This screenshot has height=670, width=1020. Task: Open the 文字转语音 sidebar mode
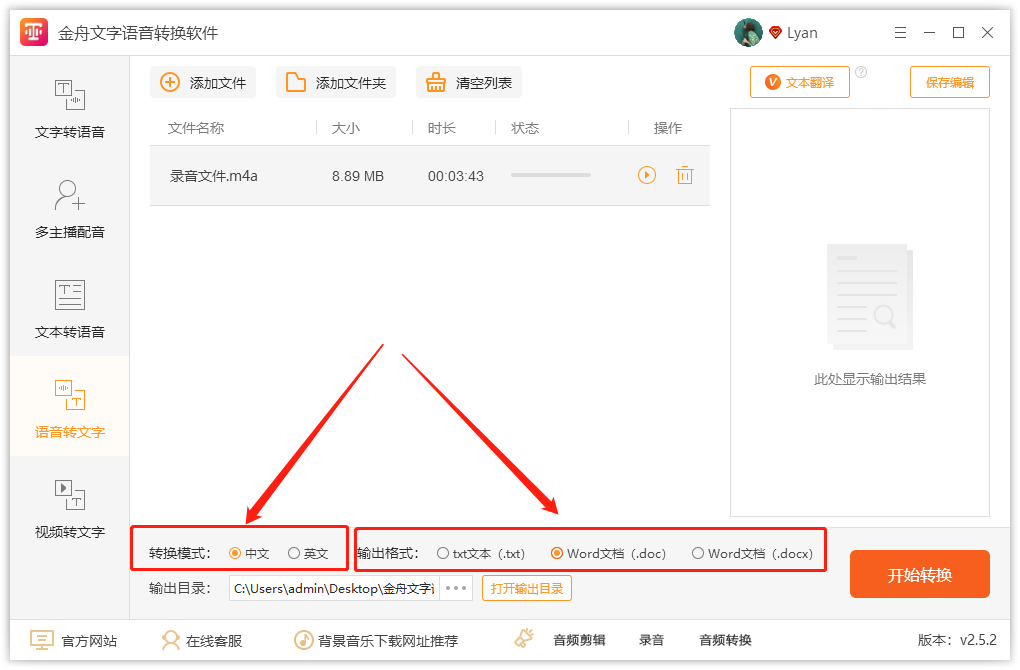(70, 109)
